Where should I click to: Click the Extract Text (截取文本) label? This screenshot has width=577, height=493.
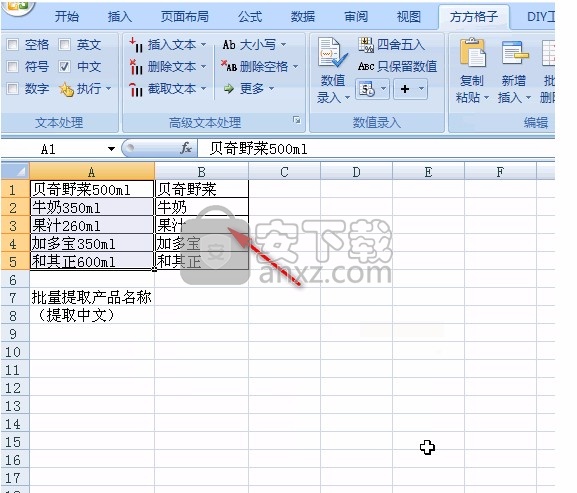point(172,89)
